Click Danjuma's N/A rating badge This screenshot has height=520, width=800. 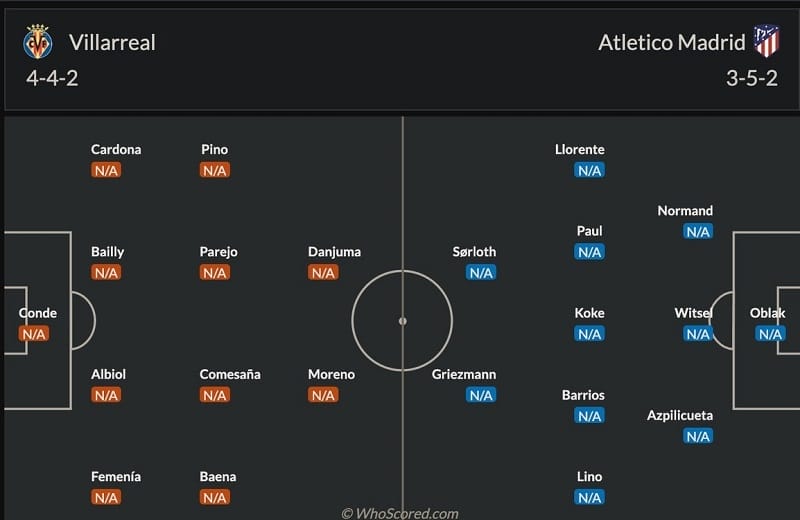[x=323, y=272]
